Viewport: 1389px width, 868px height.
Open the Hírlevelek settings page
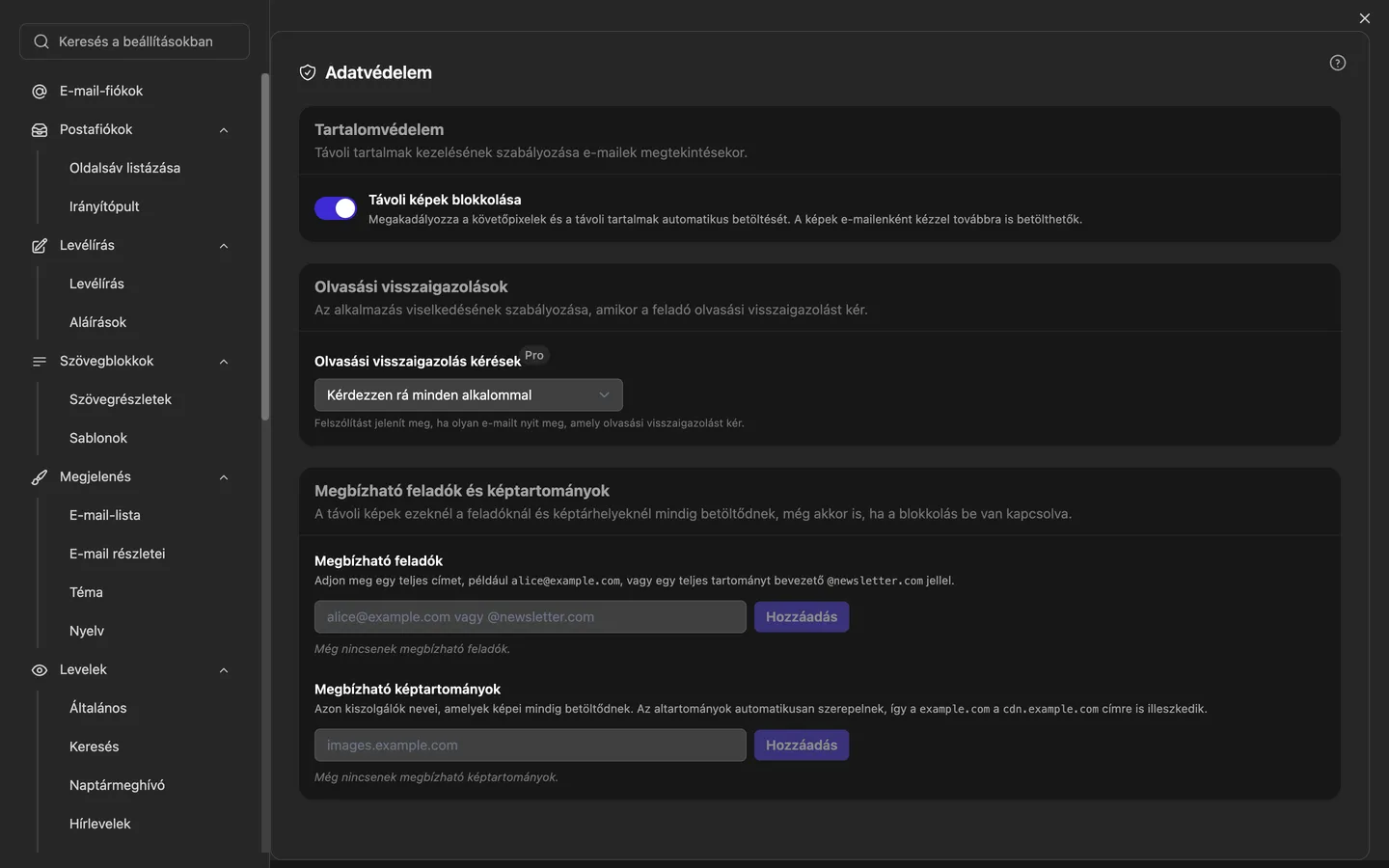coord(99,824)
